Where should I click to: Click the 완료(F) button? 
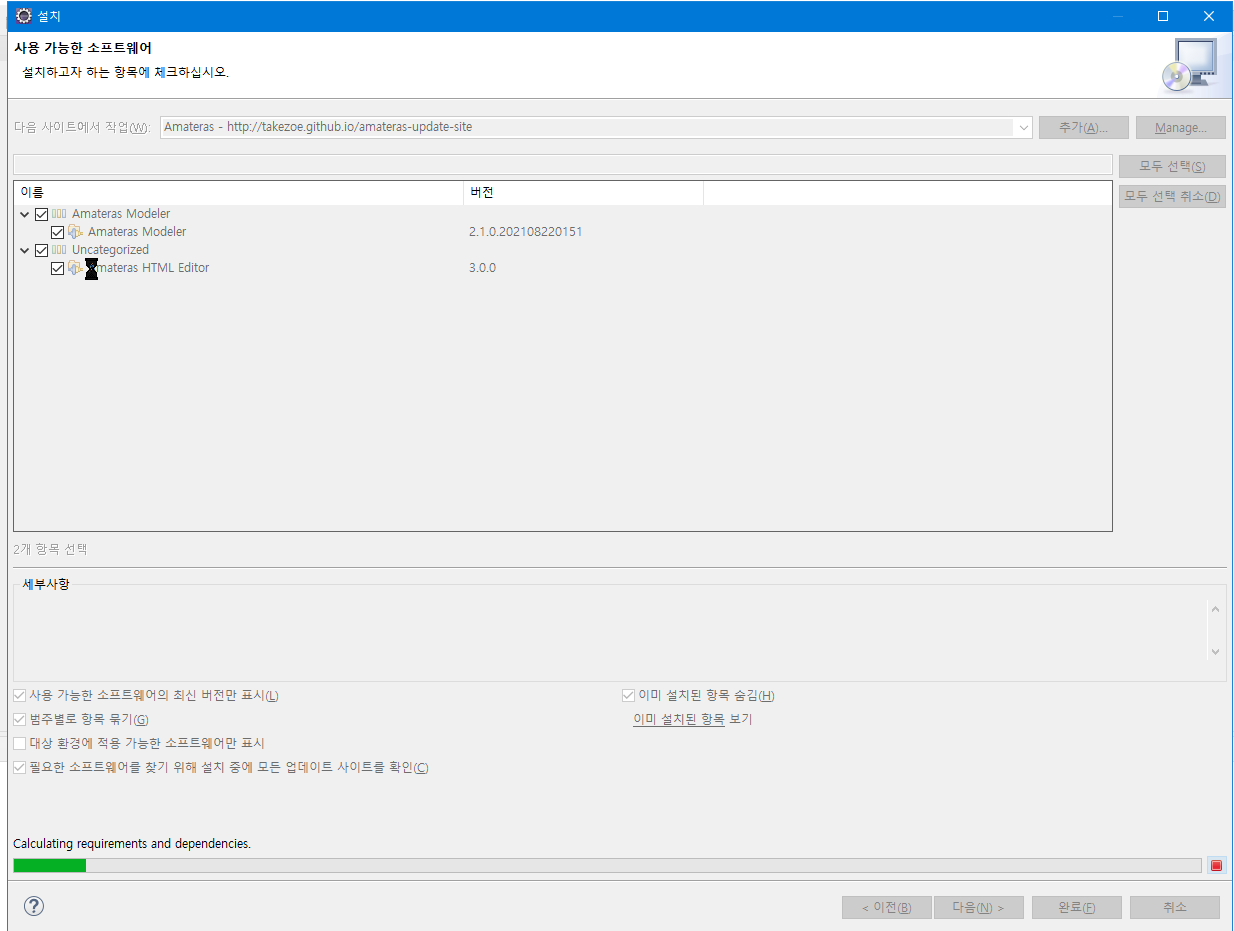[1077, 908]
